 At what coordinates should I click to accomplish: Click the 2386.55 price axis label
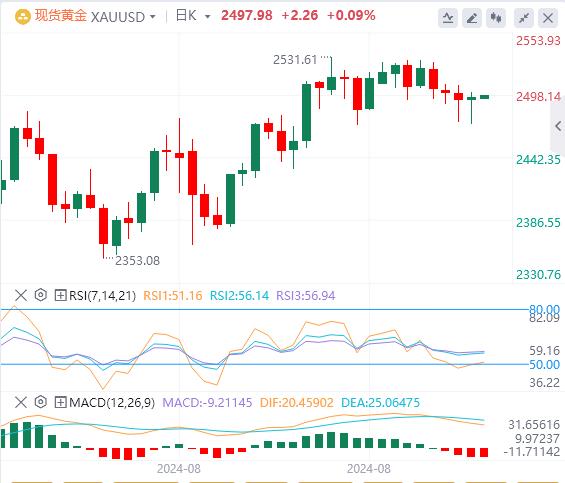(x=538, y=223)
